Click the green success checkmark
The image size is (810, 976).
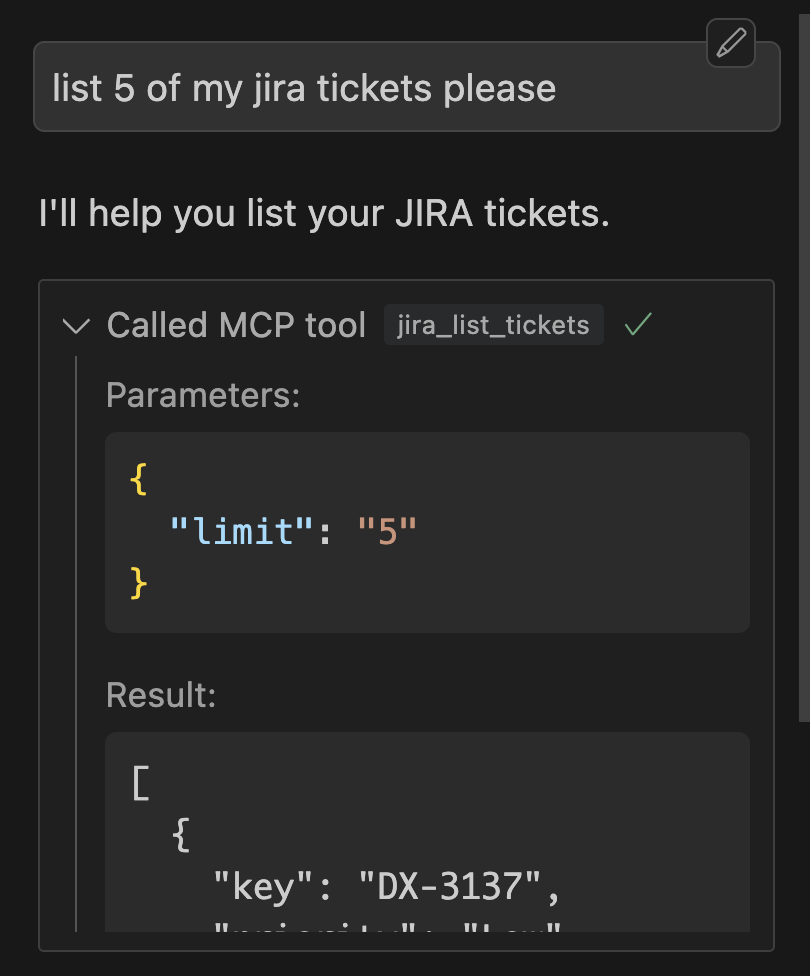[637, 324]
